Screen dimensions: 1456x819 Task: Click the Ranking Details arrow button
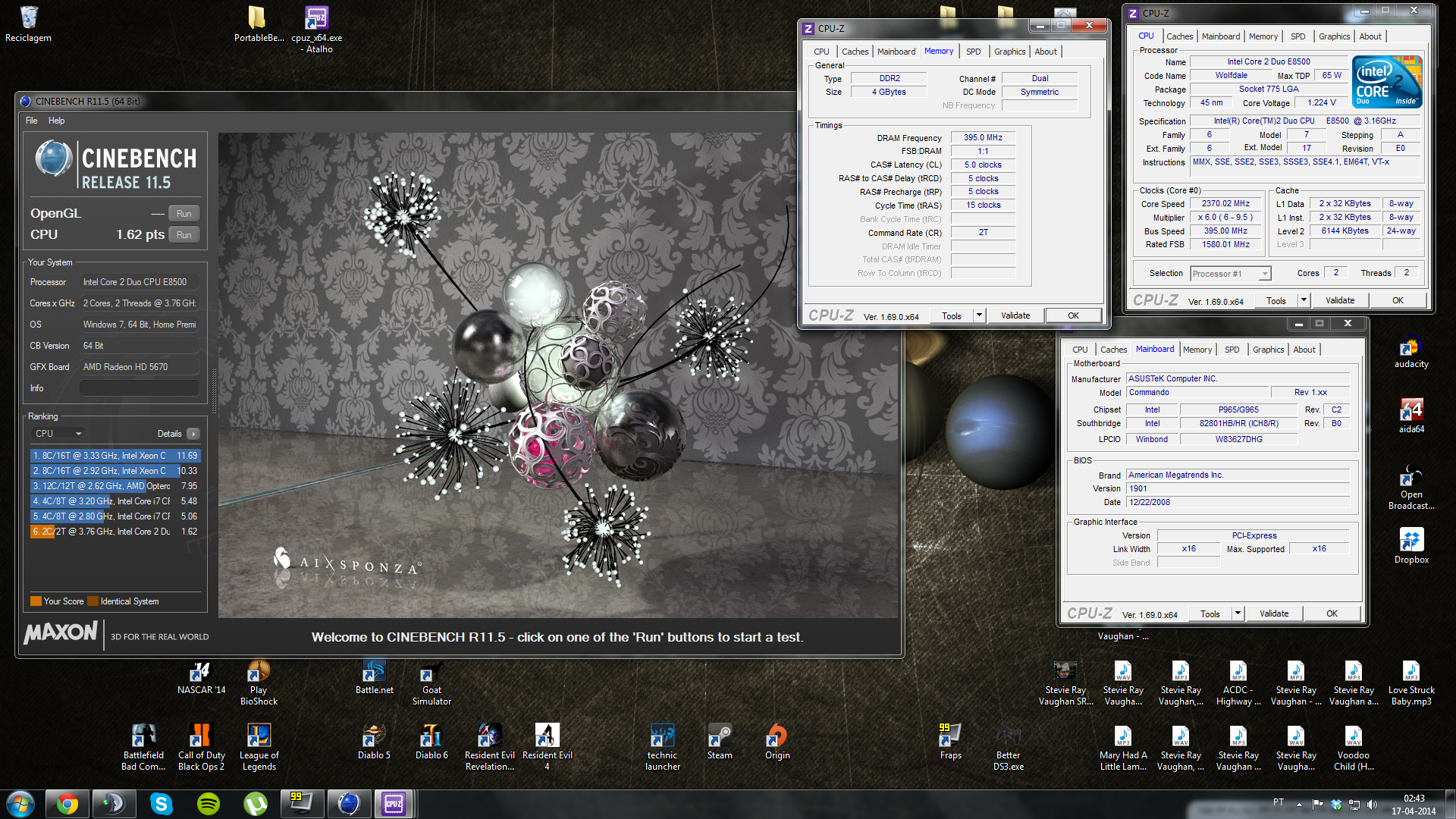(193, 434)
